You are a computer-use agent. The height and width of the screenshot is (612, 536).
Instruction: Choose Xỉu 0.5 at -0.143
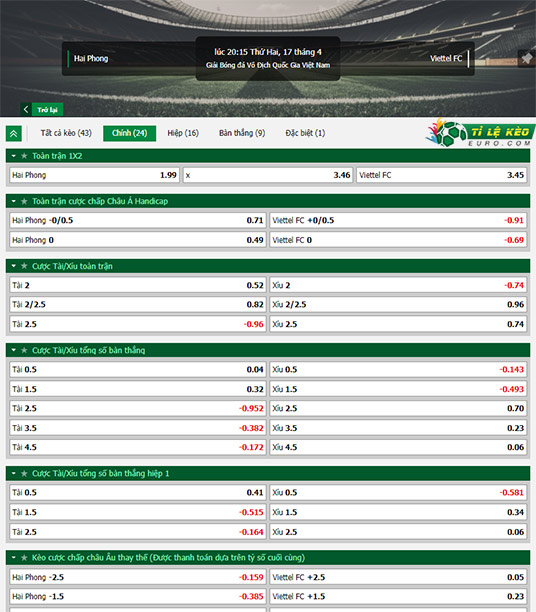(398, 370)
